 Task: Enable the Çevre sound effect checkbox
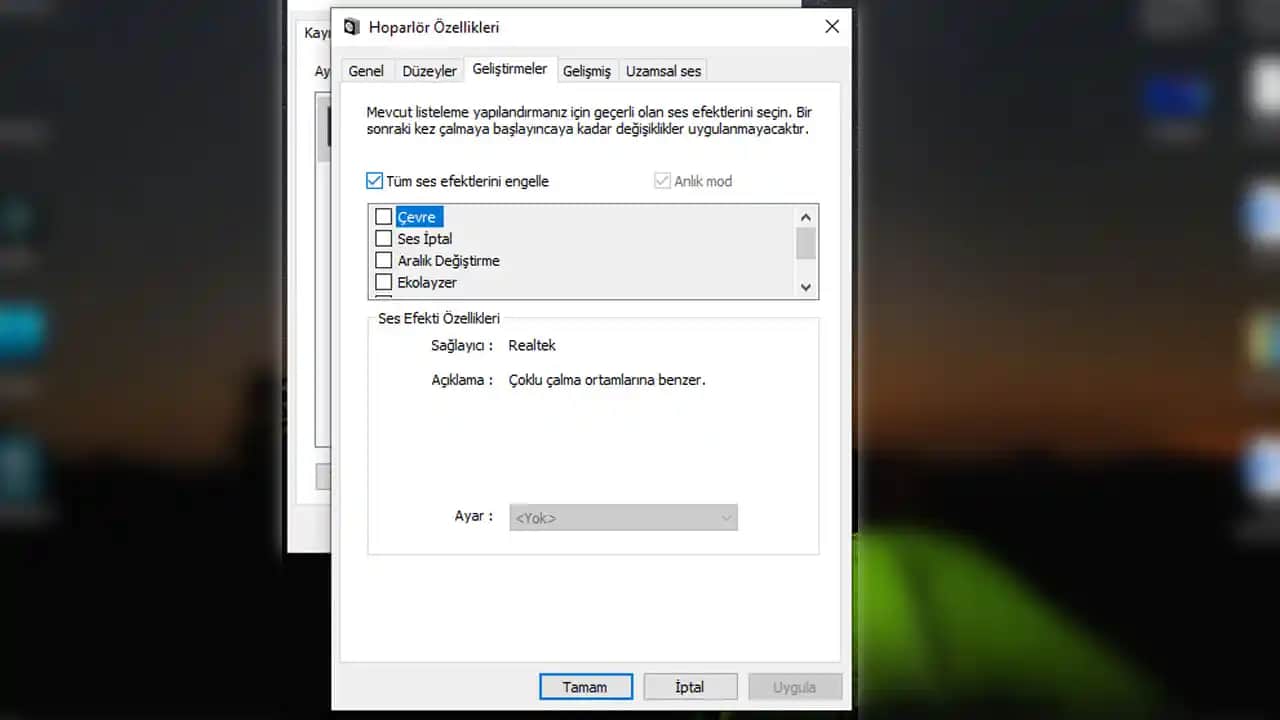pos(384,216)
